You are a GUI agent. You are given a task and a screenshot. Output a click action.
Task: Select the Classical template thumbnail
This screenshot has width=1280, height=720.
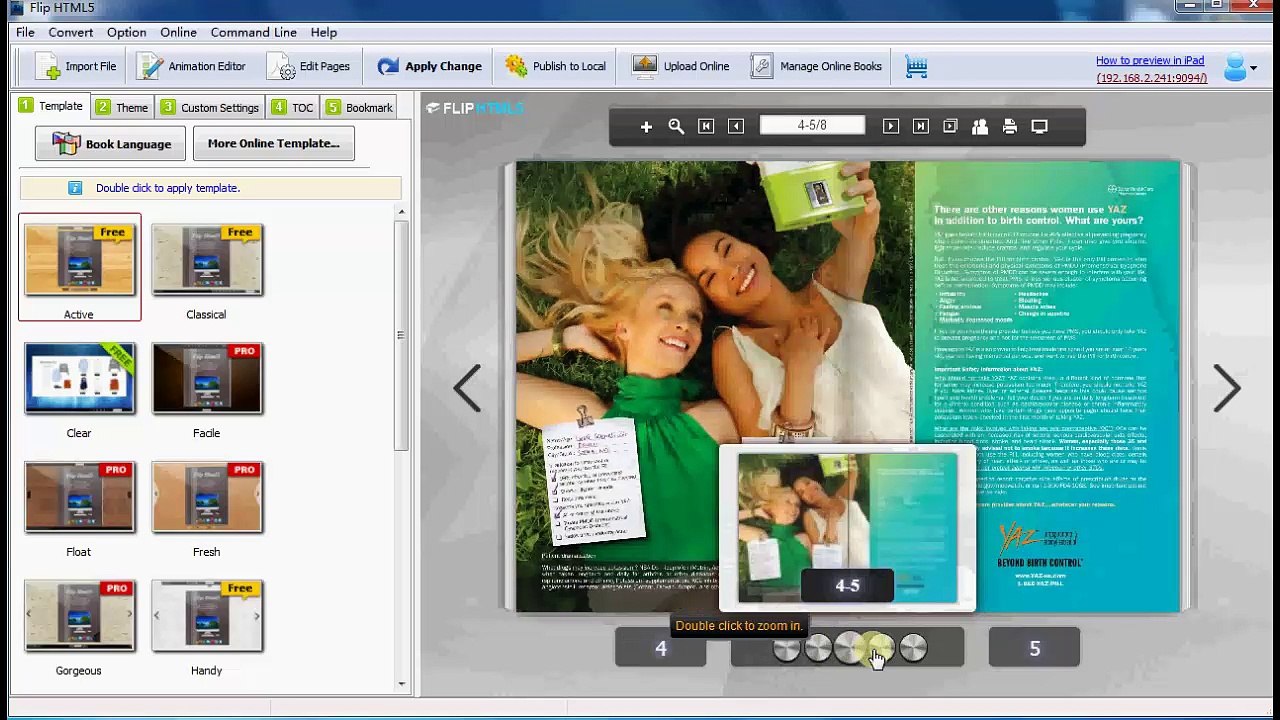[x=207, y=261]
